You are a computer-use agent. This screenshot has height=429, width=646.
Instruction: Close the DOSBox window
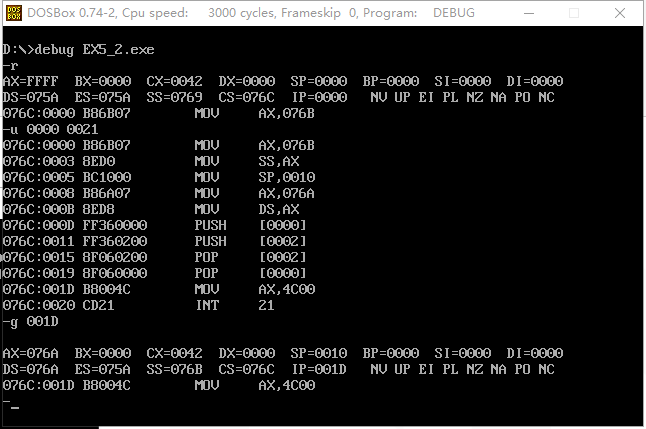pyautogui.click(x=620, y=13)
